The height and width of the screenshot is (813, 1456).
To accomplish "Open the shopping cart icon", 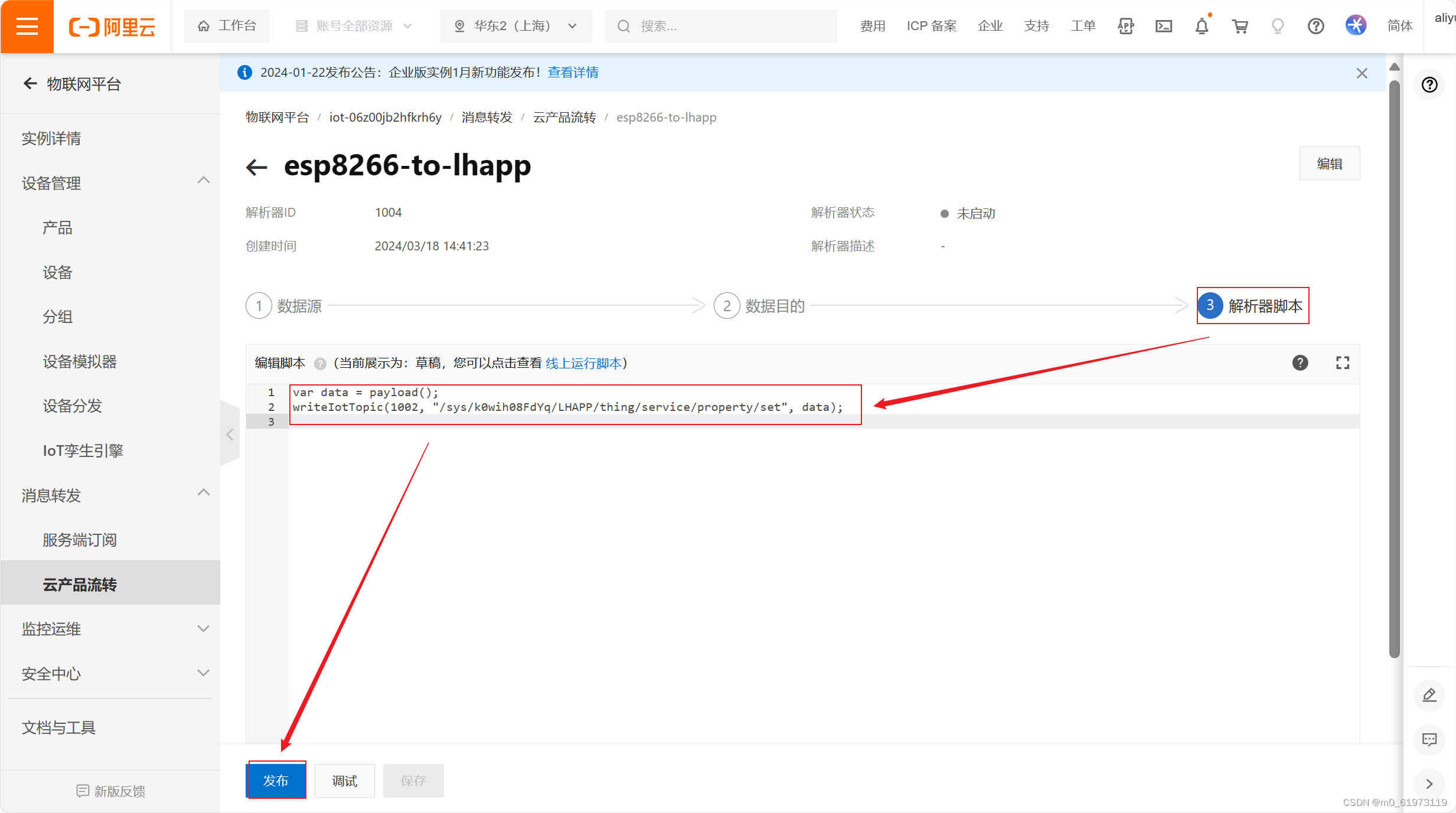I will pos(1239,26).
